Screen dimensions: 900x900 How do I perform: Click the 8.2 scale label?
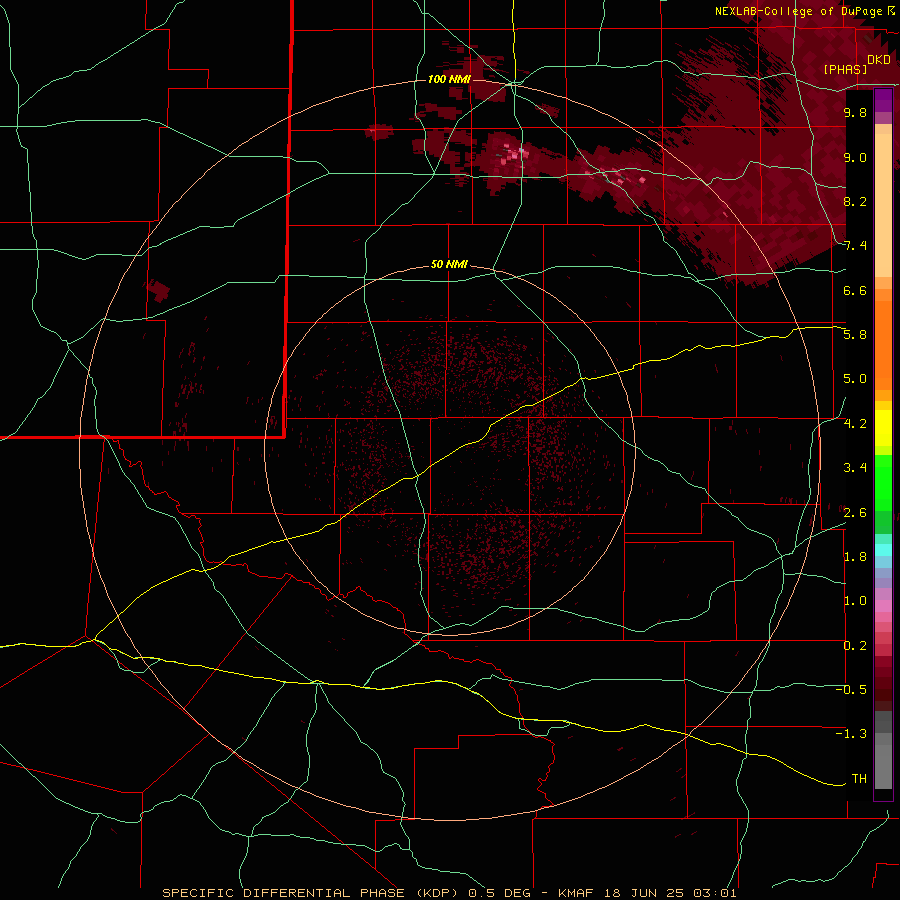tap(855, 201)
